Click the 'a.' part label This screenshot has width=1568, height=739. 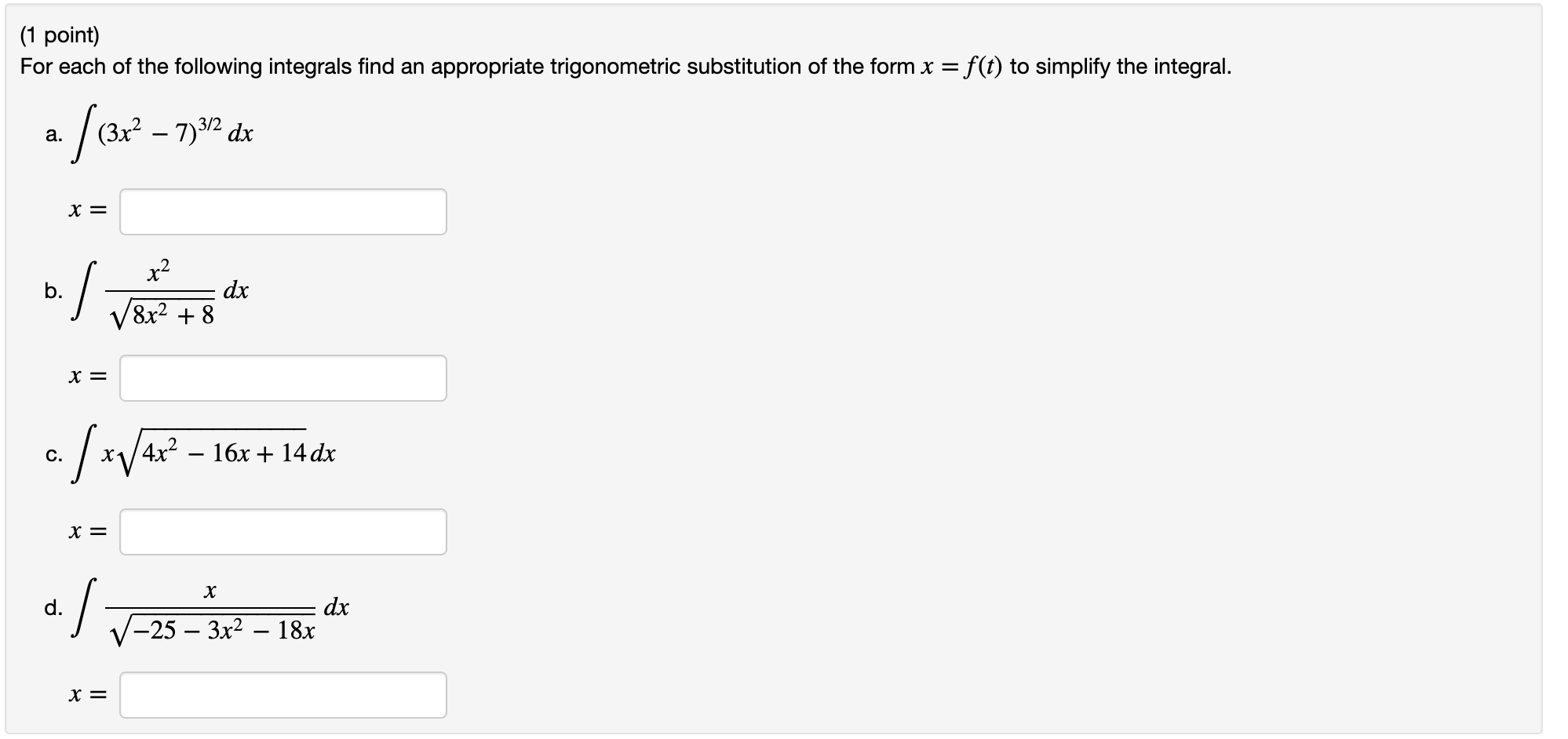(x=54, y=135)
